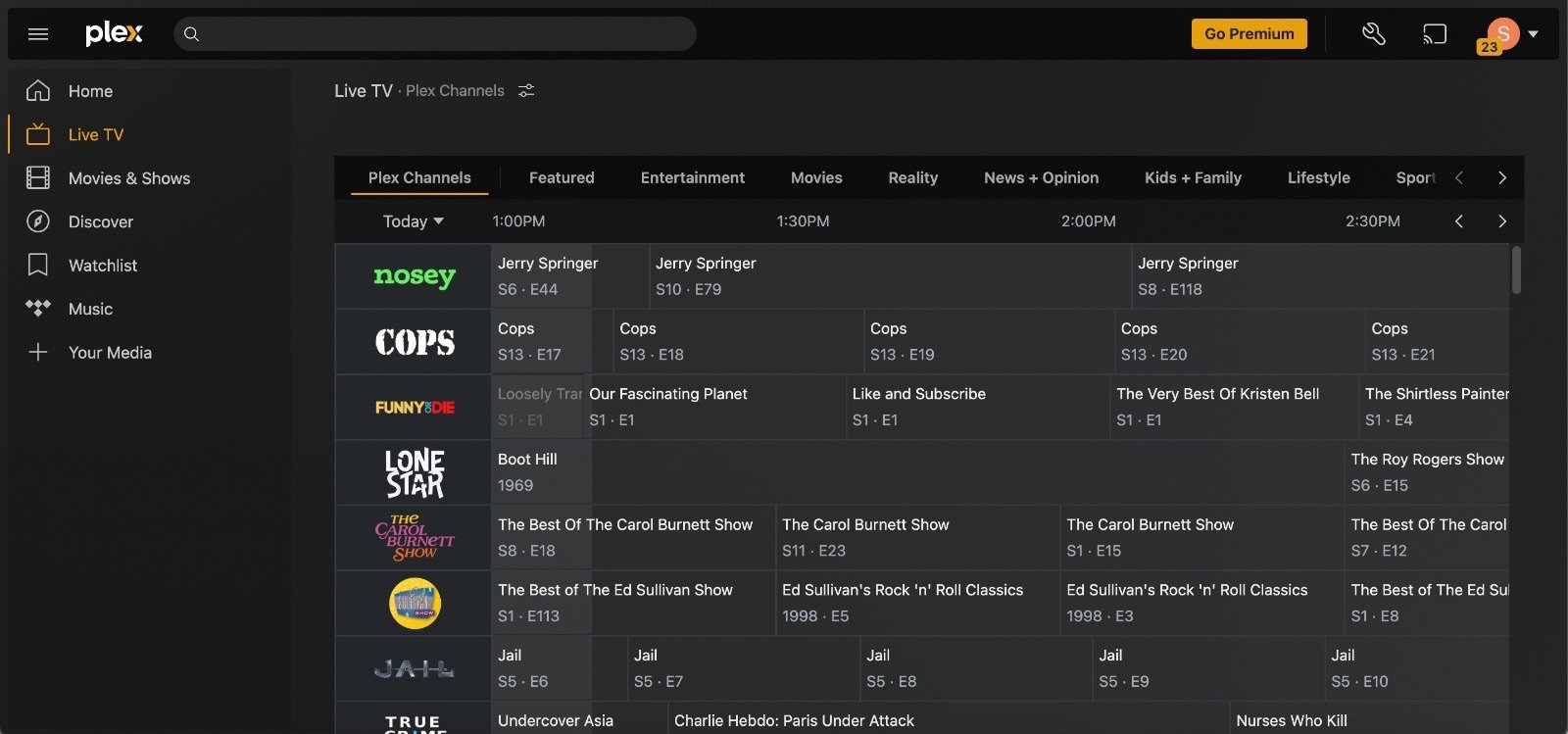The height and width of the screenshot is (734, 1568).
Task: Switch to the Kids + Family tab
Action: tap(1193, 177)
